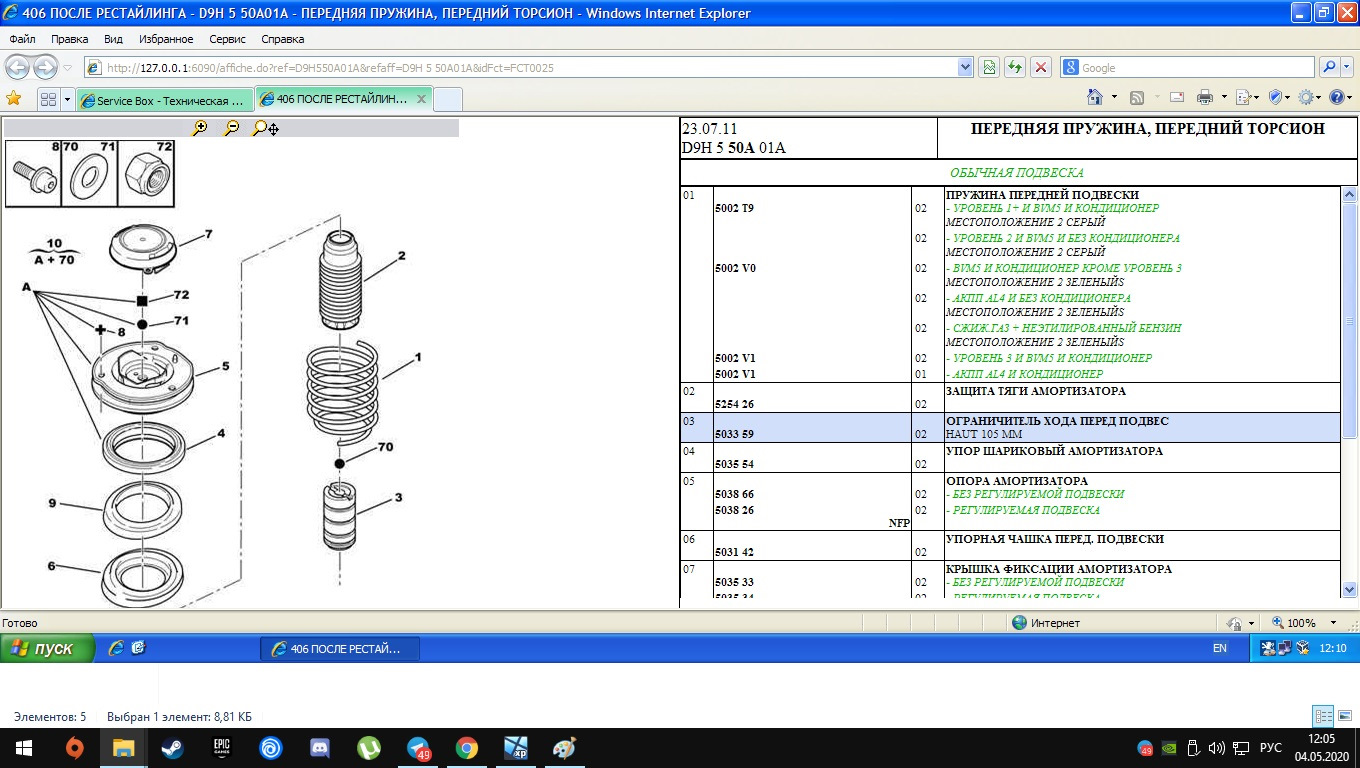This screenshot has width=1360, height=768.
Task: Click the fit-to-window zoom icon above diagram
Action: tap(265, 128)
